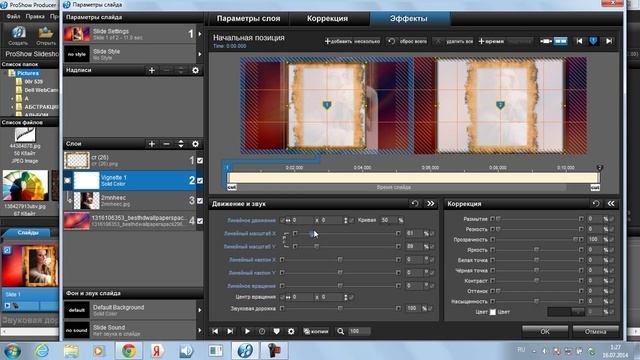Jump to the next keyframe in header

(609, 41)
